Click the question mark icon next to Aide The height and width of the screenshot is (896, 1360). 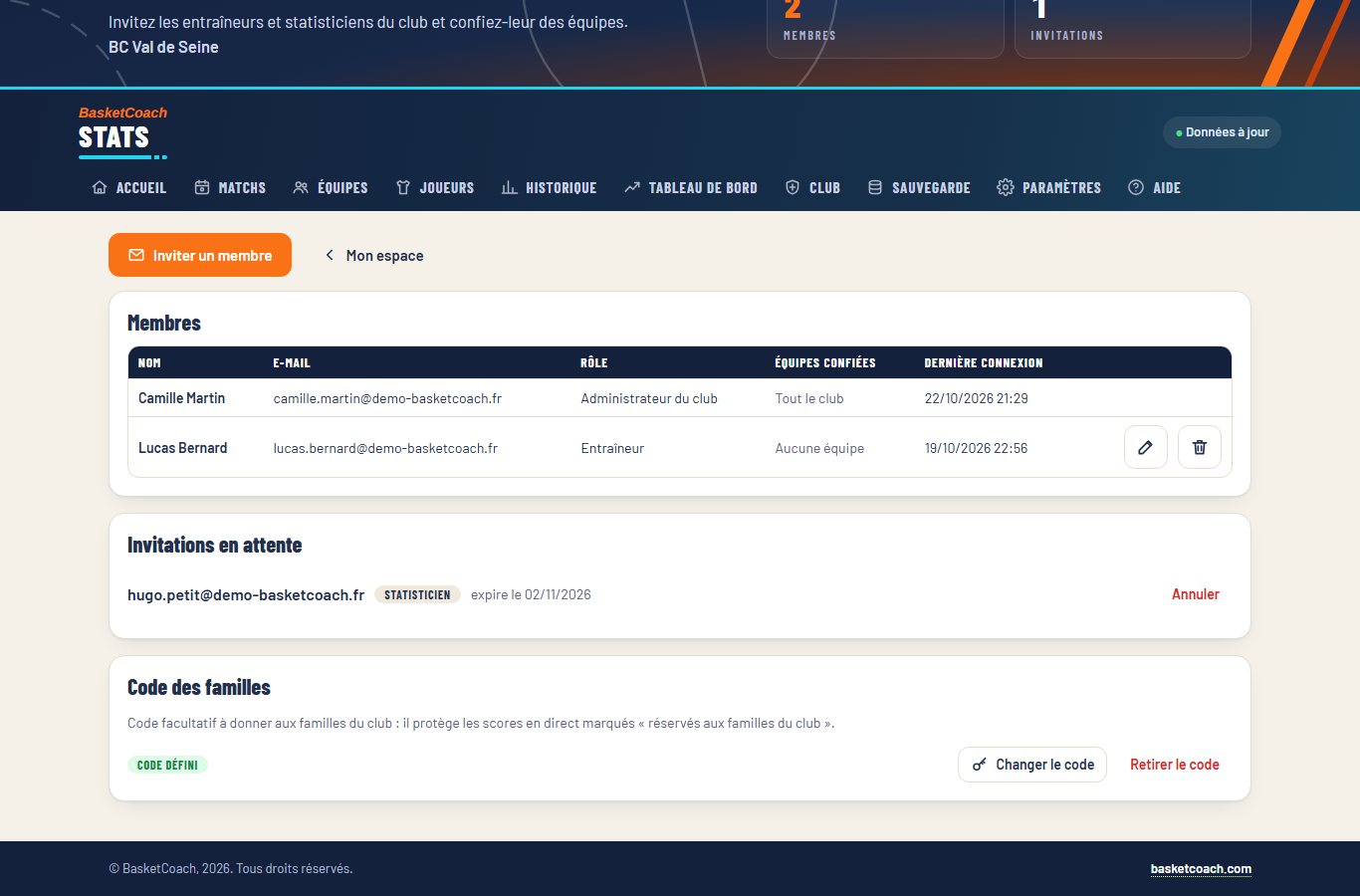tap(1136, 187)
